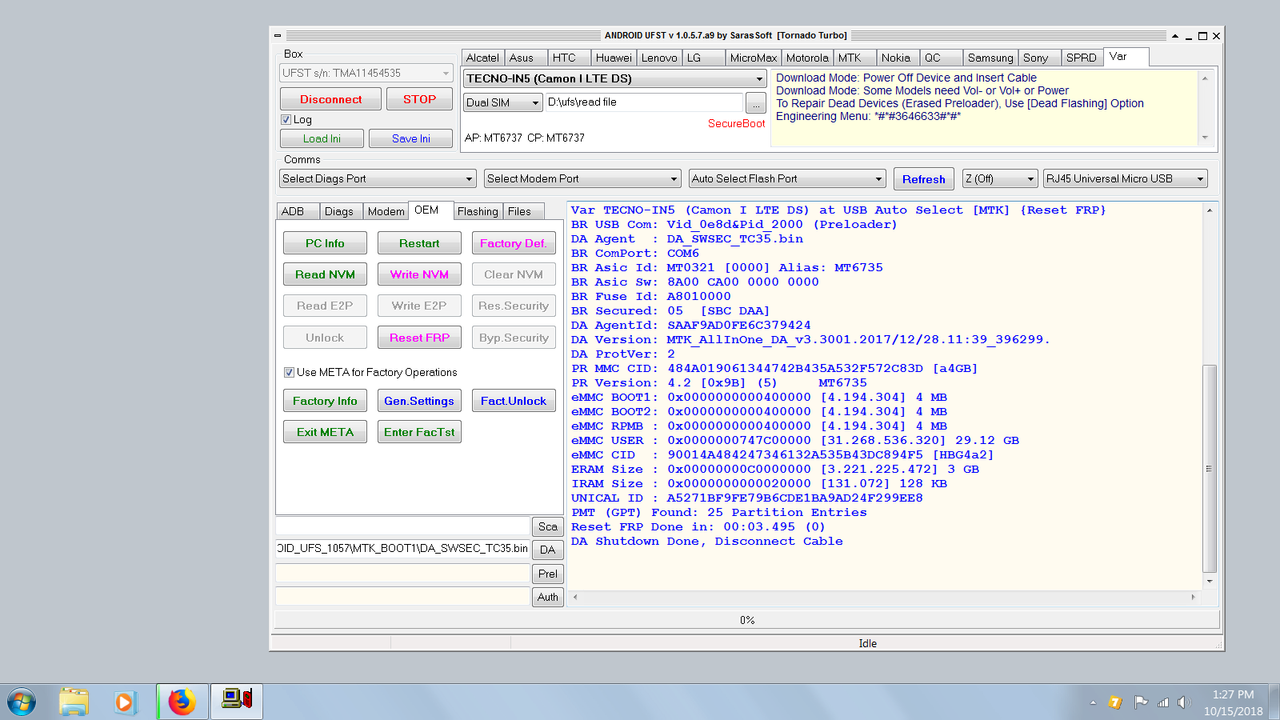1280x720 pixels.
Task: Click the Auth file button
Action: (548, 597)
